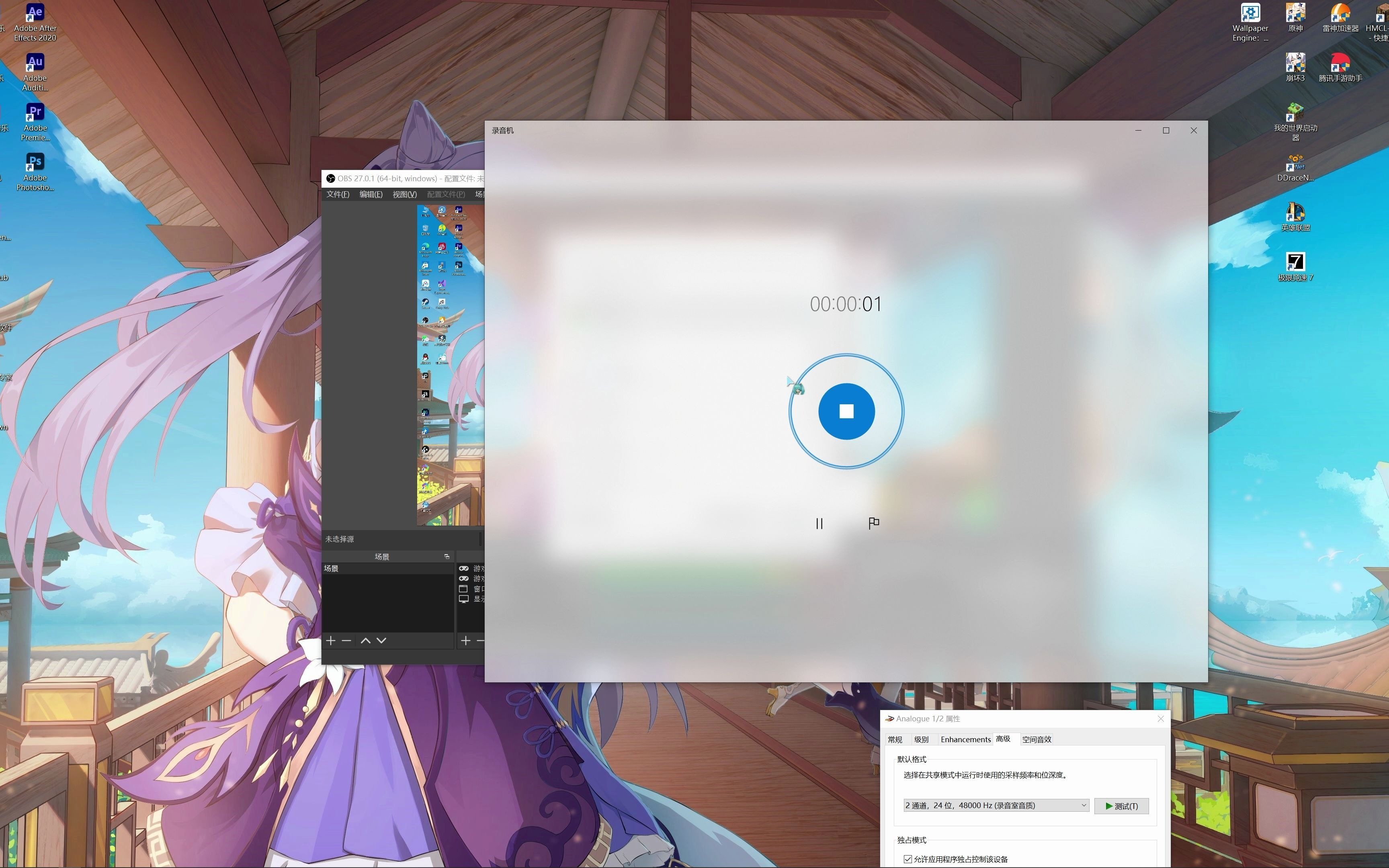Add a new scene in OBS
The image size is (1389, 868).
[x=331, y=641]
